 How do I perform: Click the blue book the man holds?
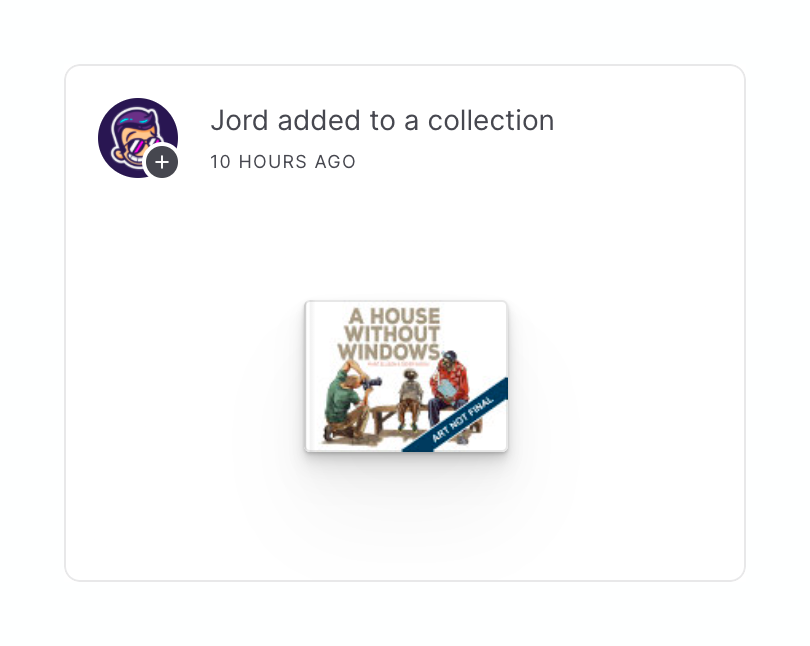(x=447, y=390)
